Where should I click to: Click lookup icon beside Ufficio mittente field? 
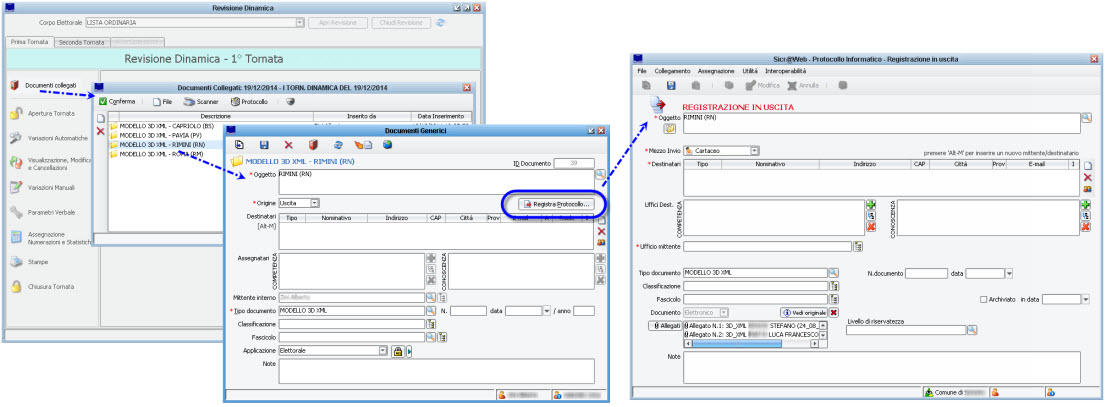858,246
